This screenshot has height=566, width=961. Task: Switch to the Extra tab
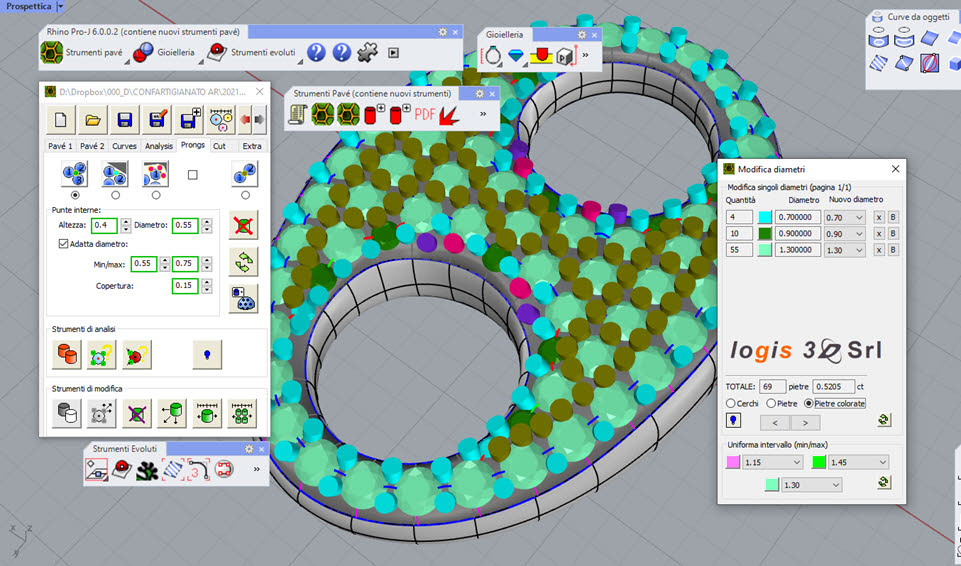(x=252, y=146)
